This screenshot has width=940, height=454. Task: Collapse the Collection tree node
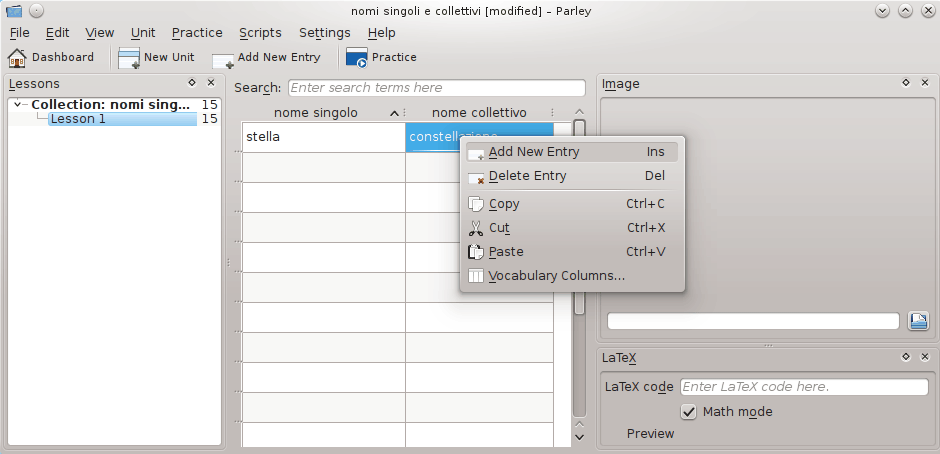pos(18,105)
